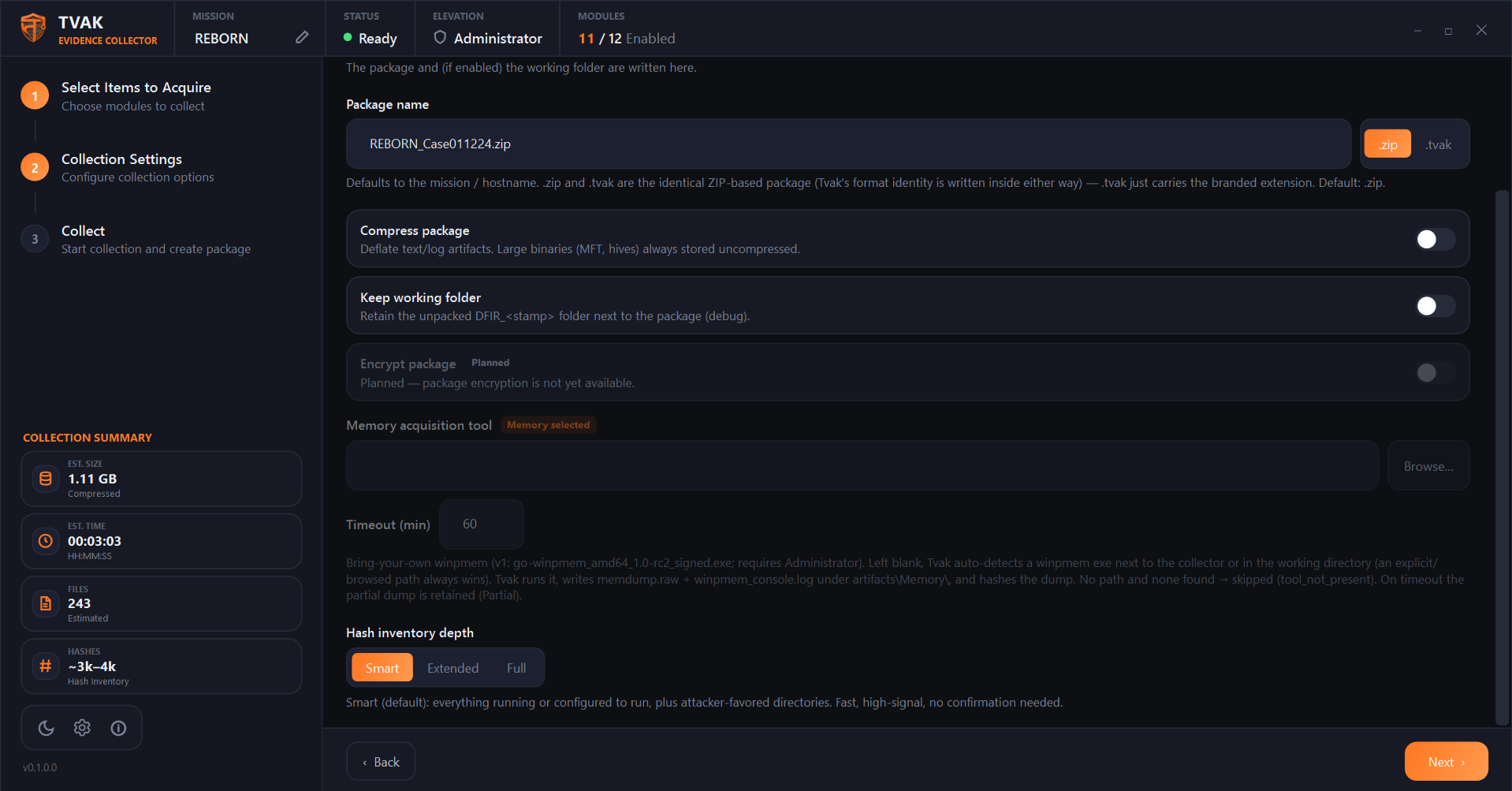Image resolution: width=1512 pixels, height=791 pixels.
Task: Click the ~3k–4k hashes value
Action: click(x=91, y=666)
